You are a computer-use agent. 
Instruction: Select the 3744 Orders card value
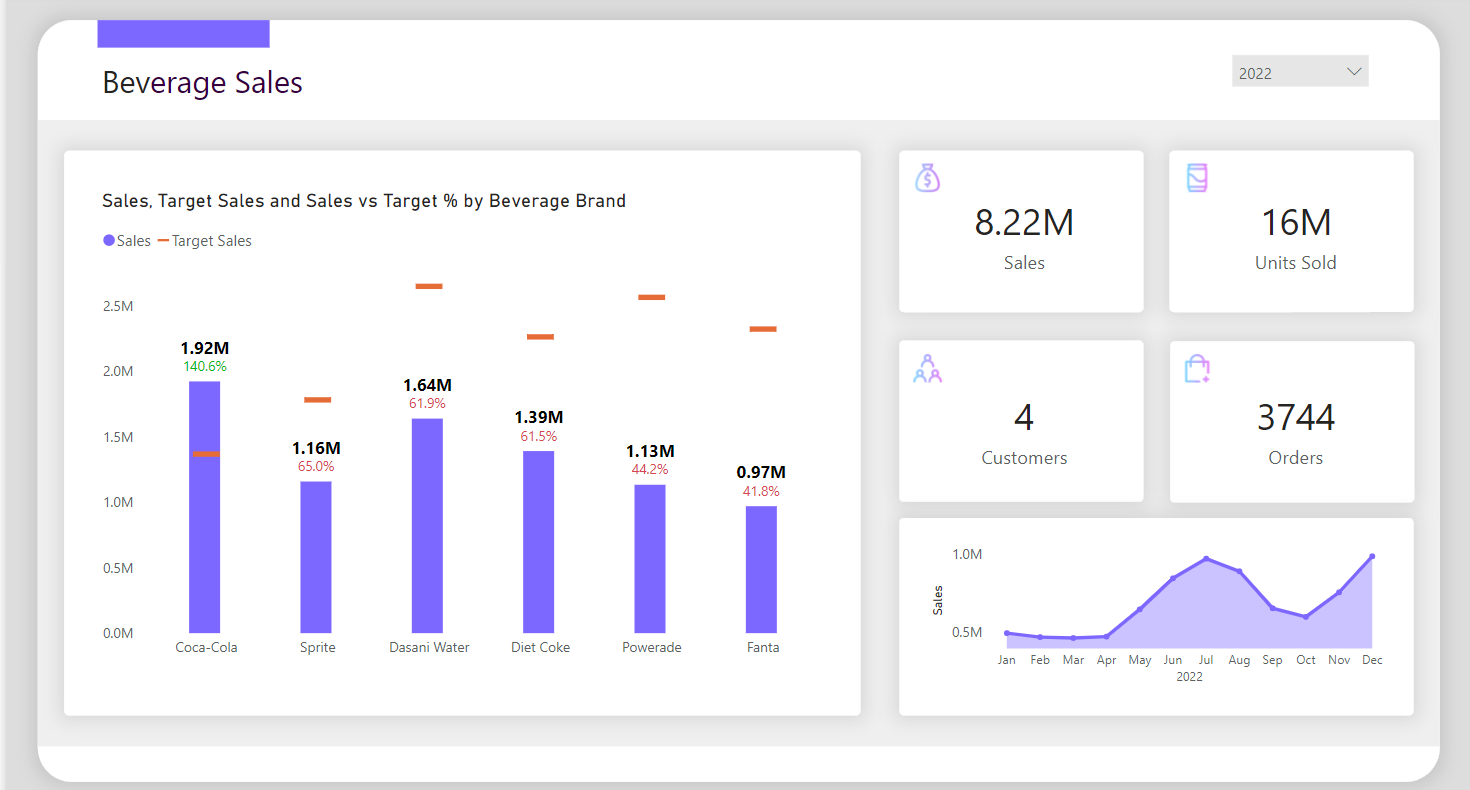1295,416
